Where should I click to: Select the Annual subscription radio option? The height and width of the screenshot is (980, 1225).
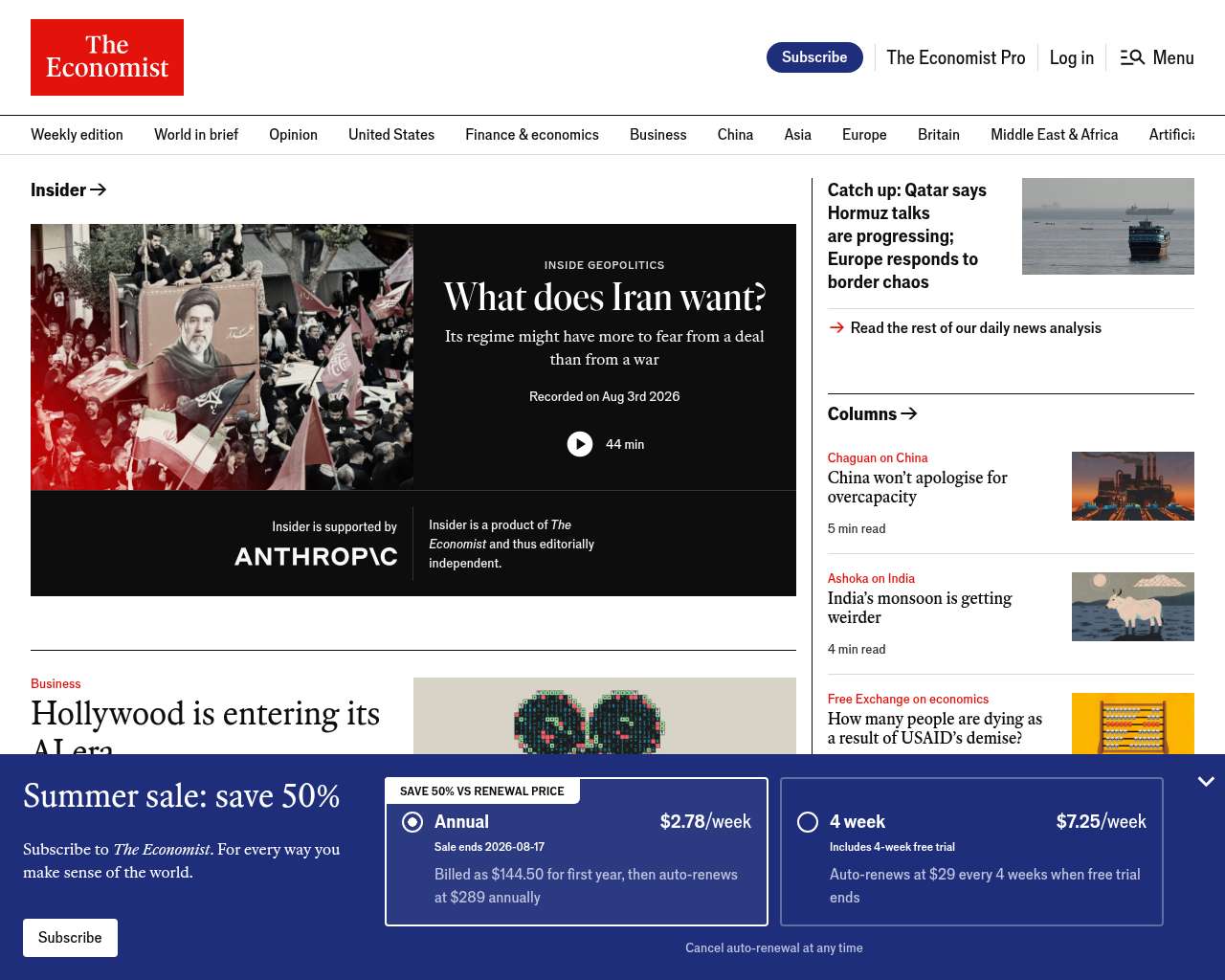(412, 822)
